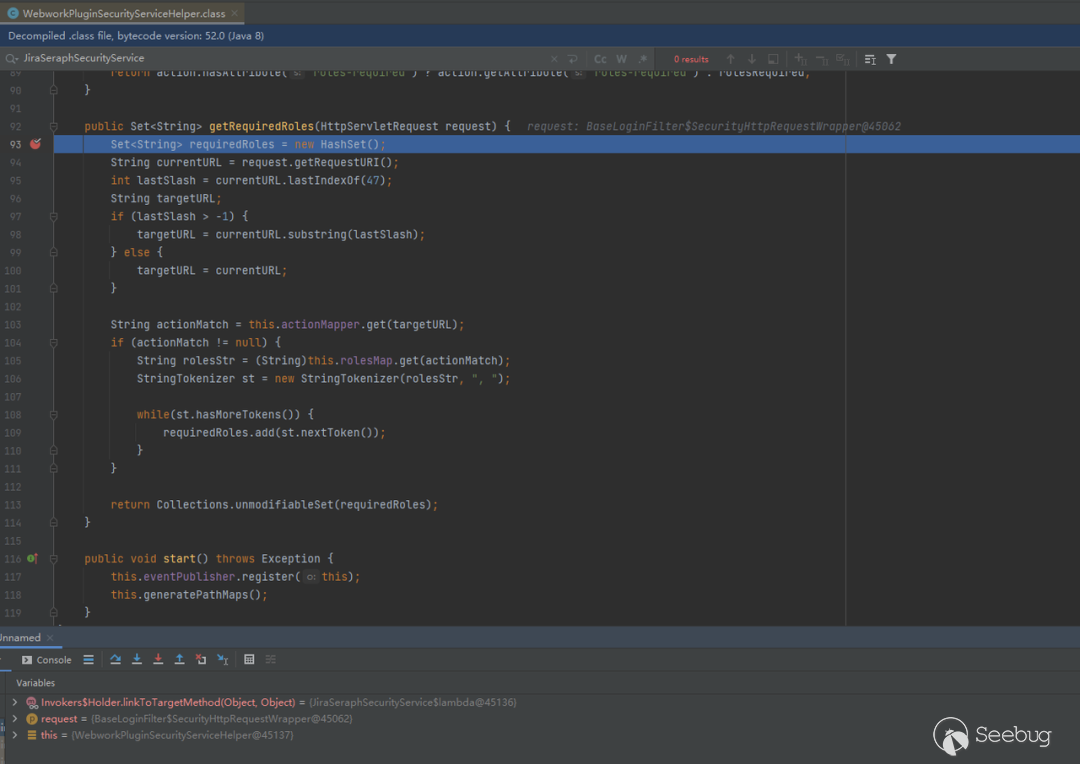
Task: Toggle whole Words (W) search option
Action: pos(621,59)
